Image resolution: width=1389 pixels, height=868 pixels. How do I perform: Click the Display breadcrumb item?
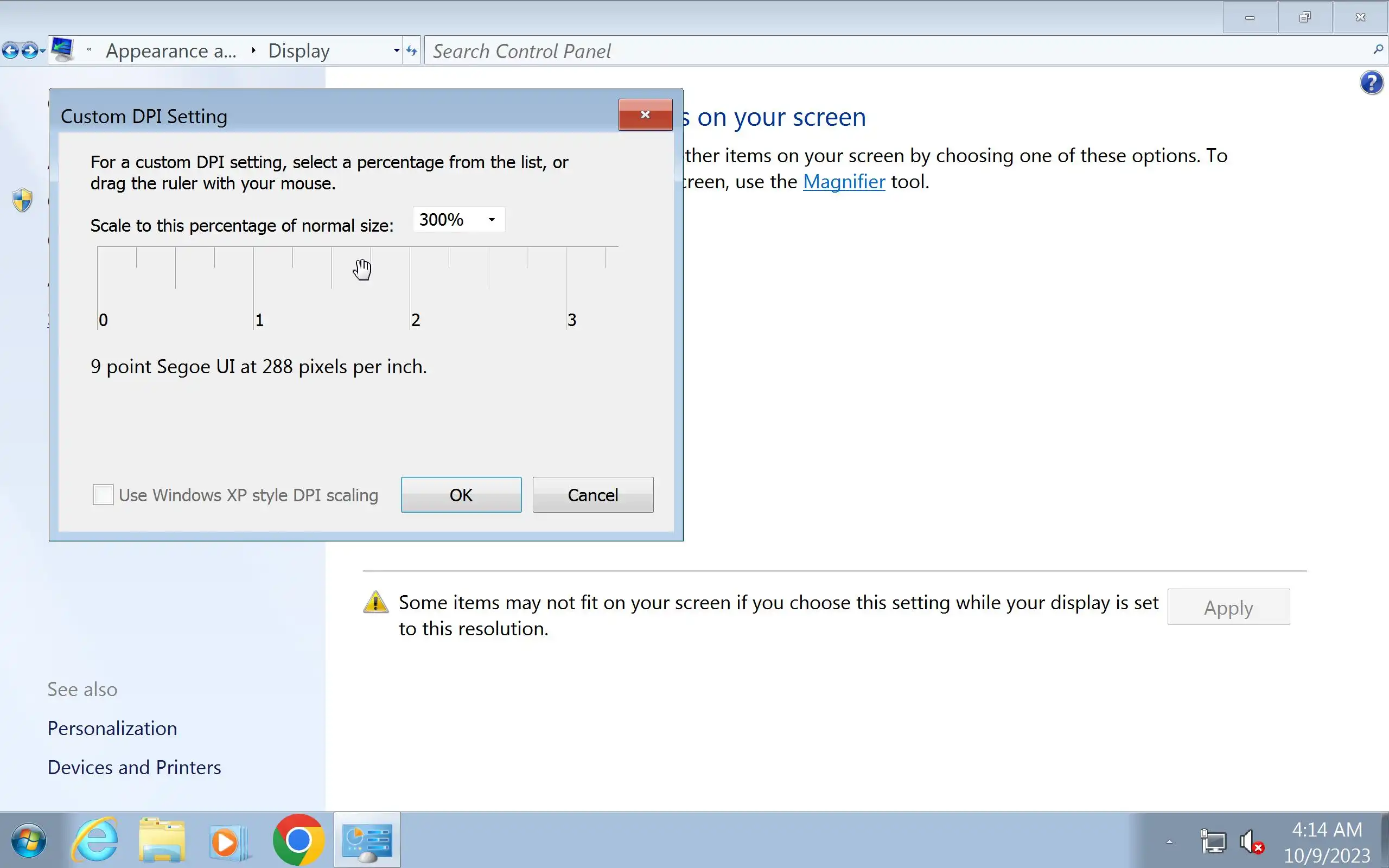coord(298,51)
